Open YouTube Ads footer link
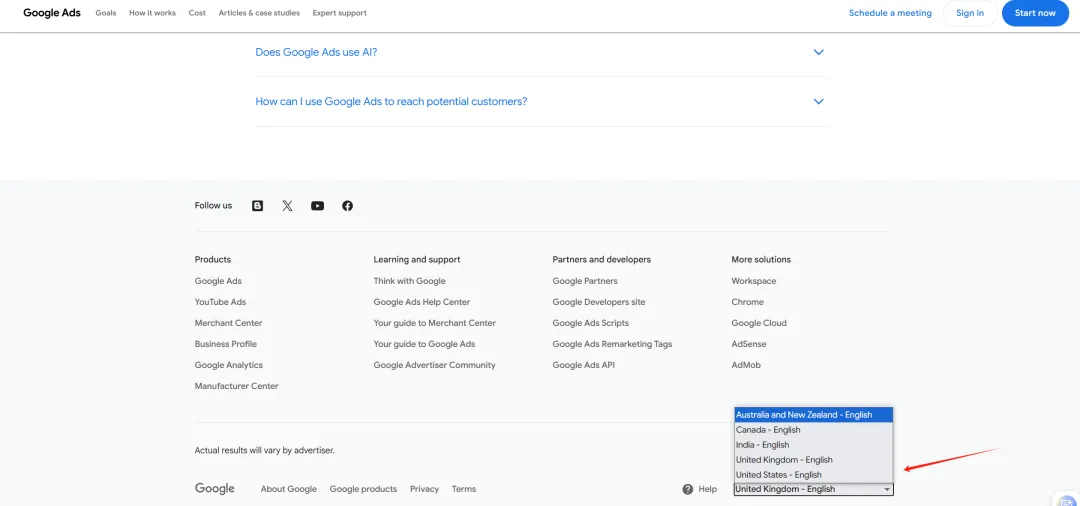Image resolution: width=1080 pixels, height=506 pixels. (220, 302)
